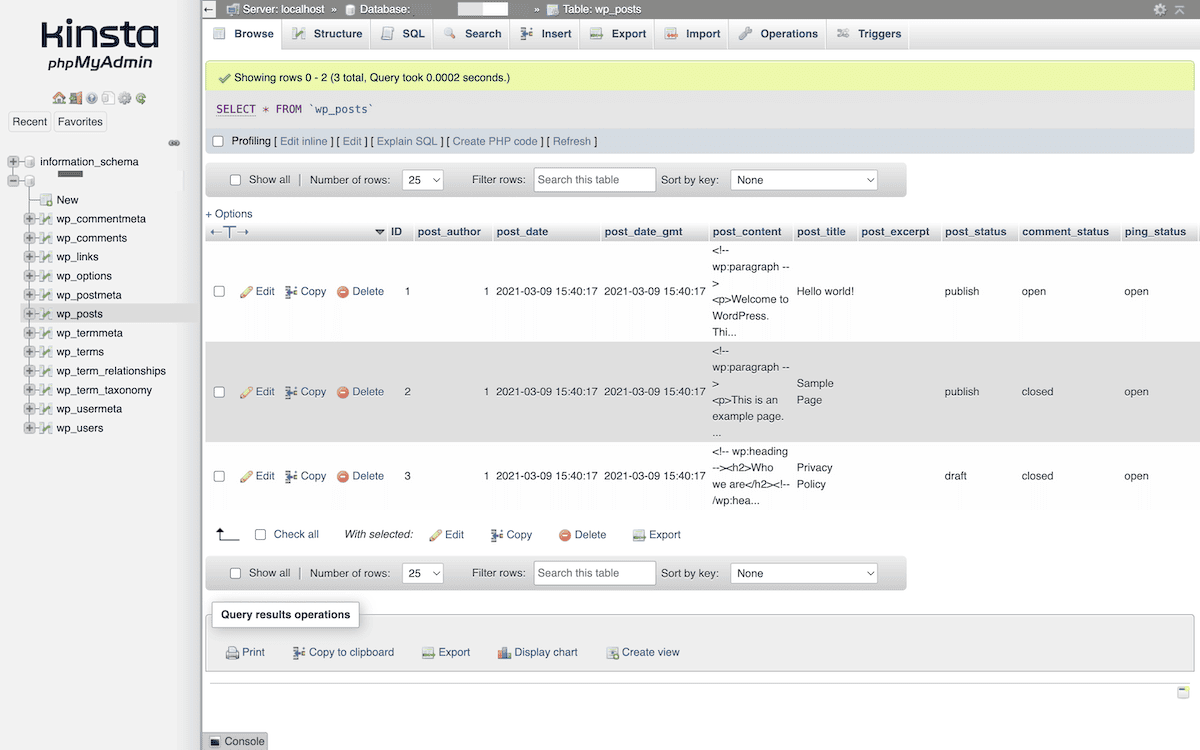Reload navigation panel green refresh icon
Image resolution: width=1200 pixels, height=750 pixels.
click(x=141, y=98)
